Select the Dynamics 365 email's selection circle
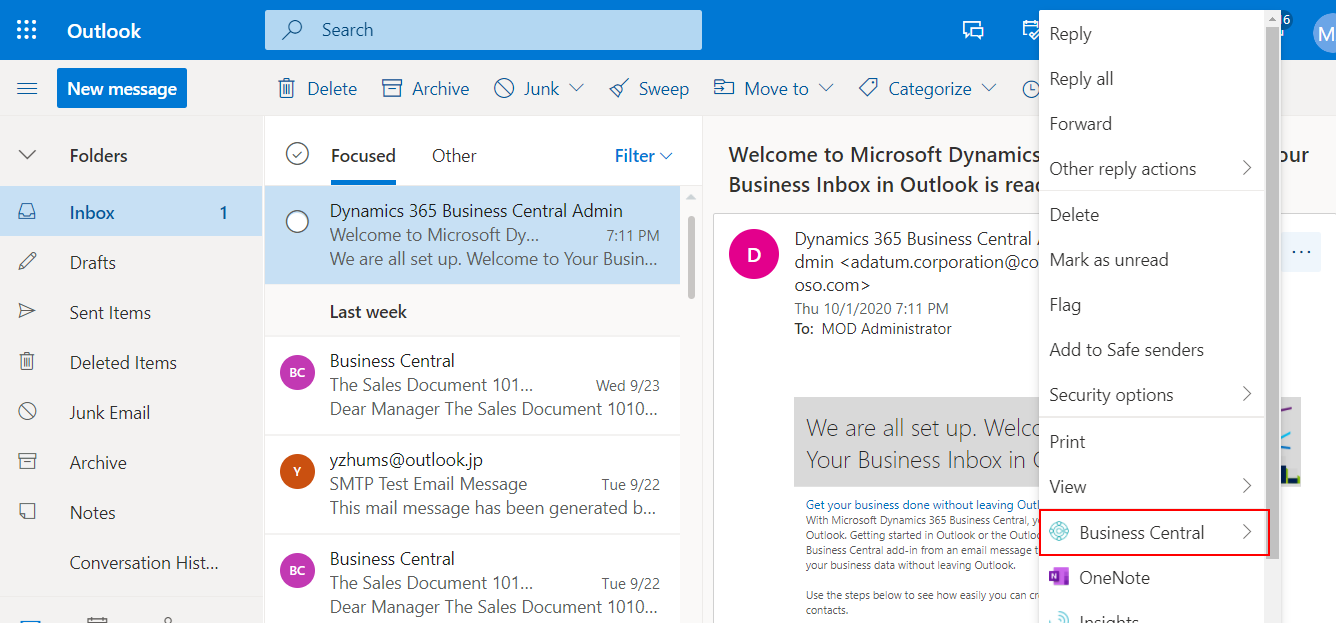Image resolution: width=1336 pixels, height=623 pixels. (297, 222)
